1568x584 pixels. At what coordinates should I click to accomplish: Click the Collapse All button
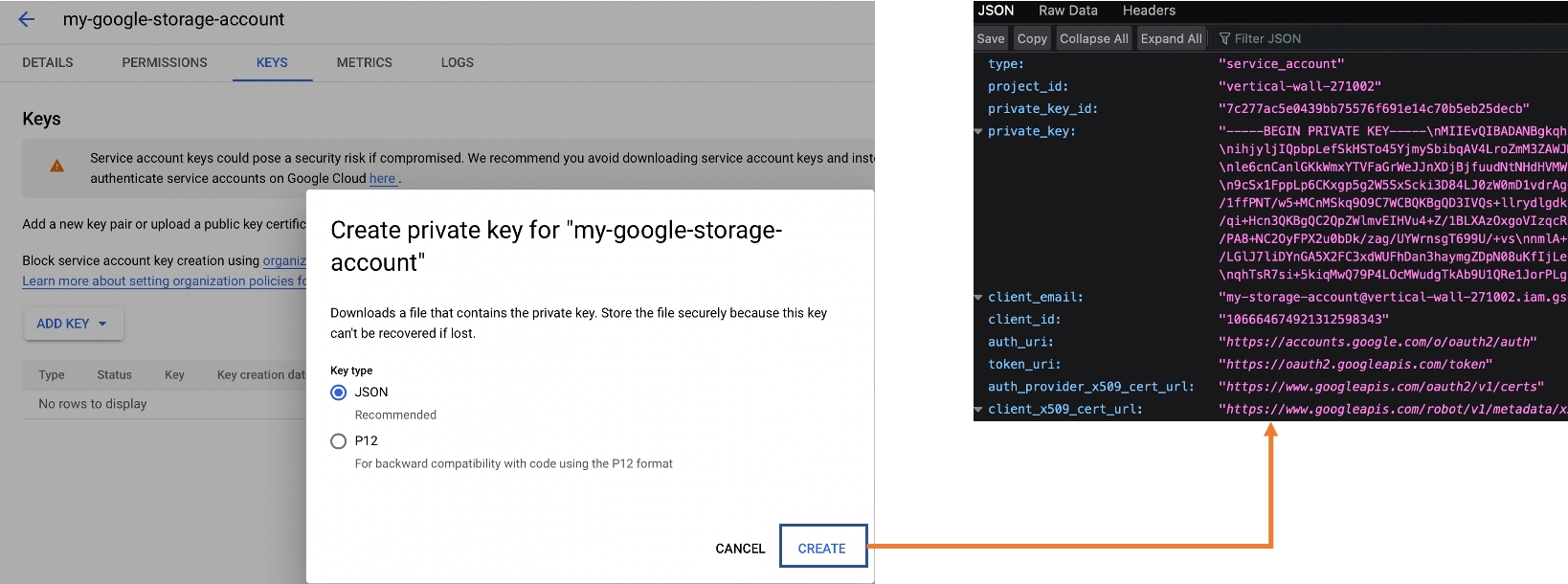click(x=1093, y=39)
